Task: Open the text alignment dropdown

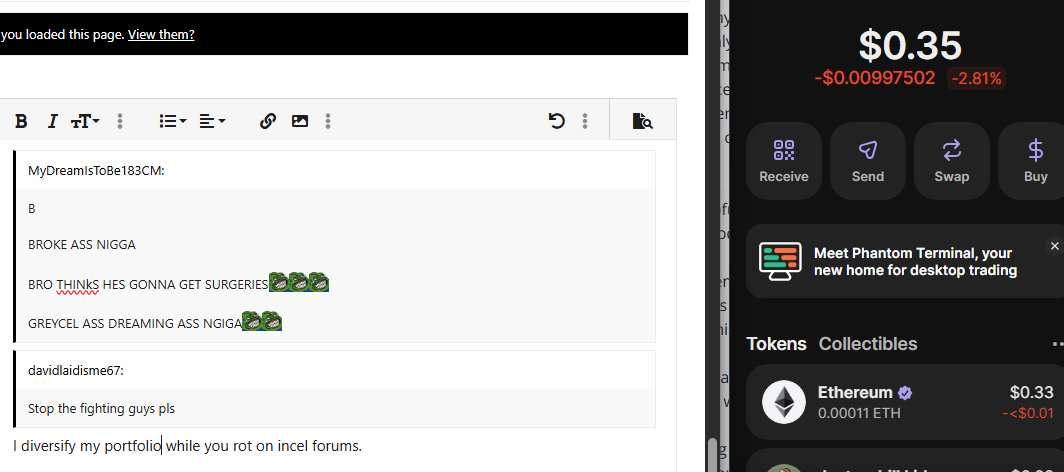Action: 212,121
